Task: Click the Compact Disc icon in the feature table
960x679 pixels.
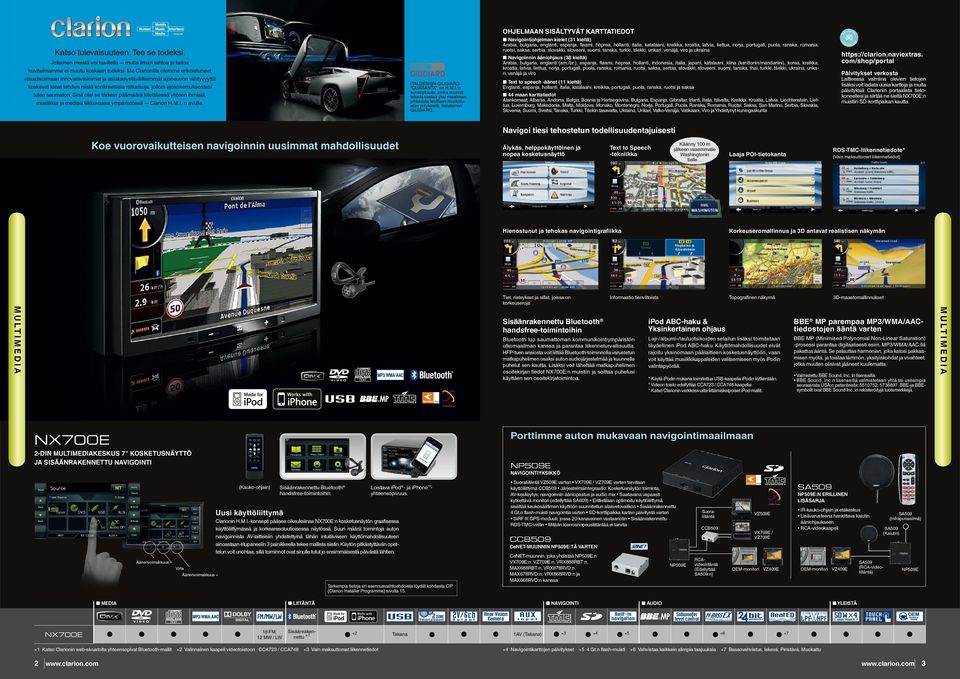Action: click(173, 616)
